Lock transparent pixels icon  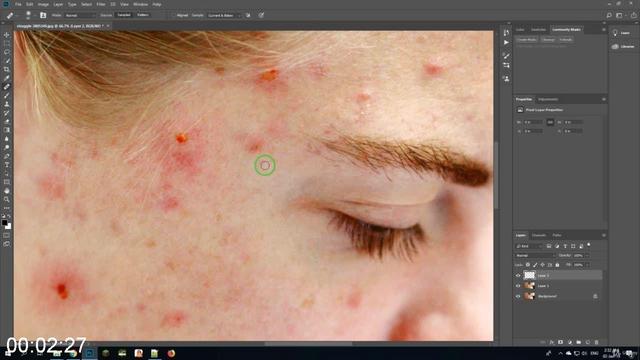(x=528, y=265)
